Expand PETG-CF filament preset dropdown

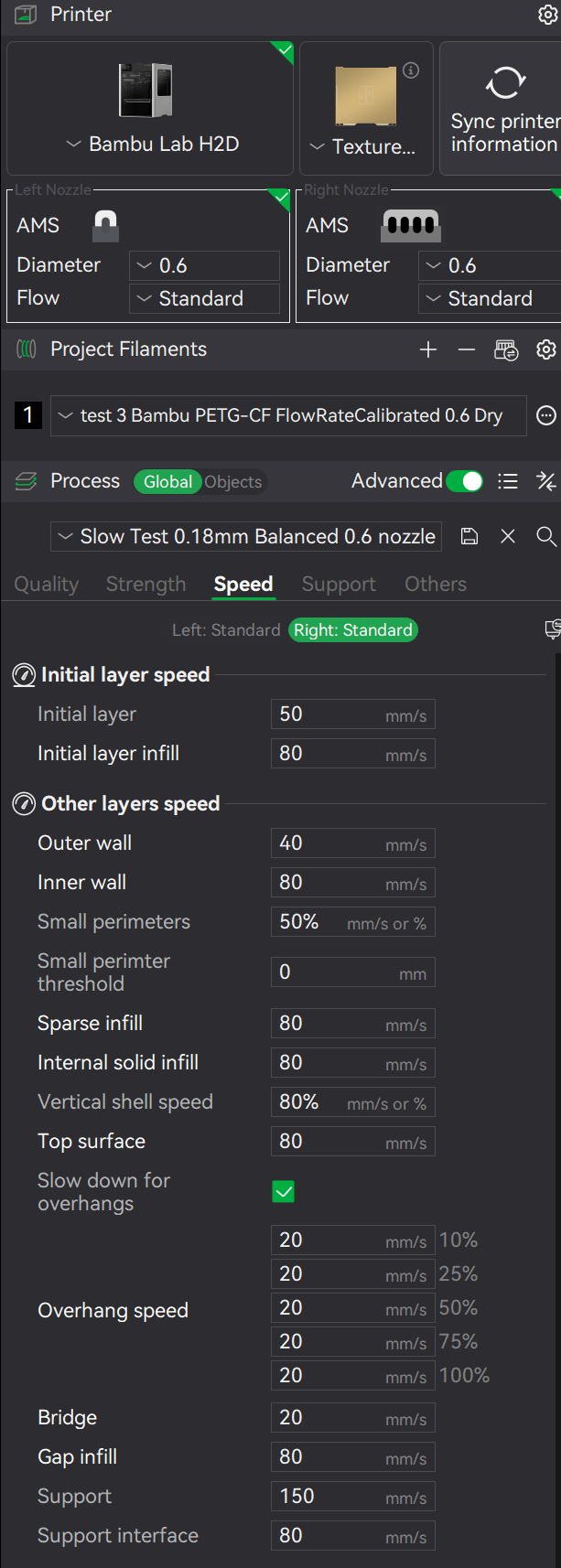click(x=288, y=415)
